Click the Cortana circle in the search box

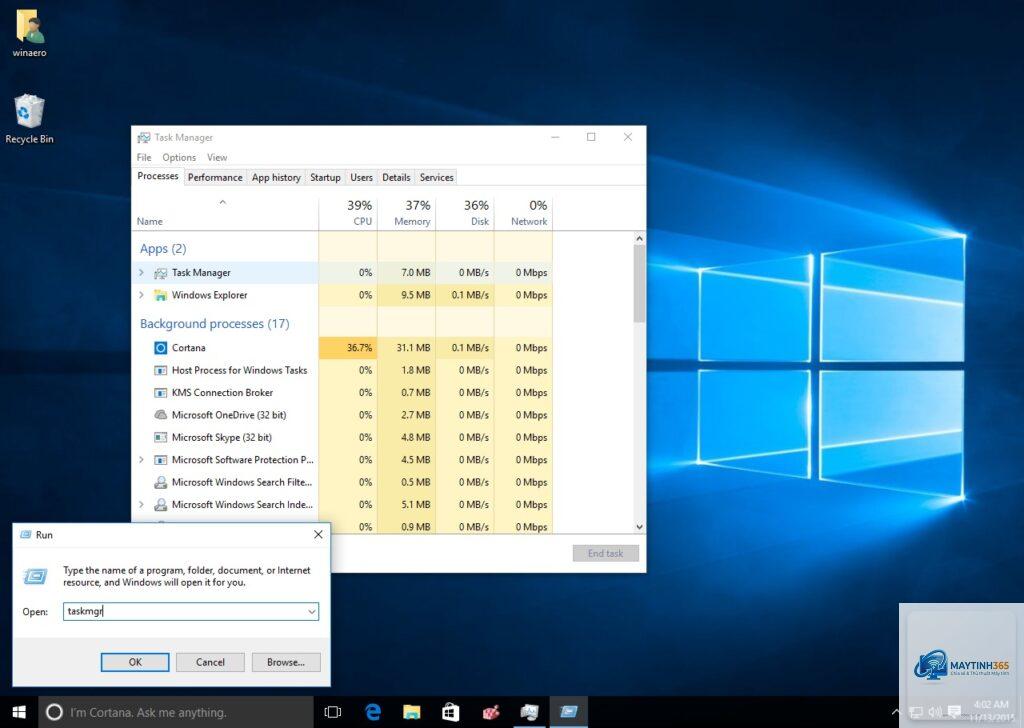tap(54, 712)
